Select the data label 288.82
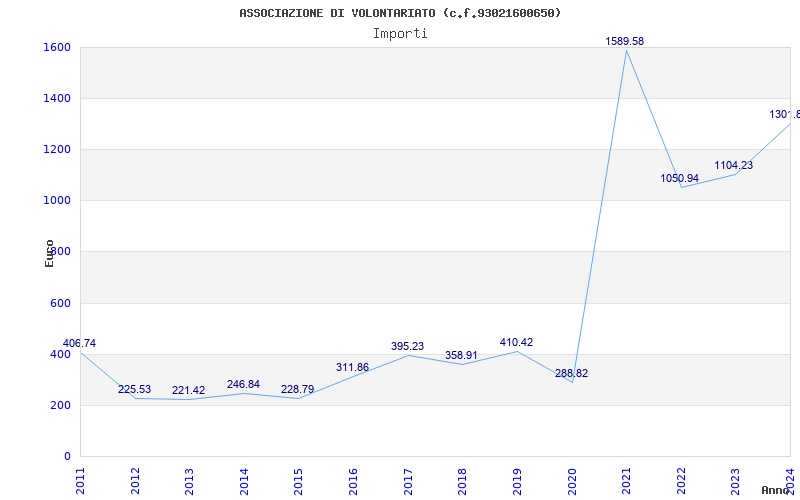The width and height of the screenshot is (800, 500). pos(571,373)
